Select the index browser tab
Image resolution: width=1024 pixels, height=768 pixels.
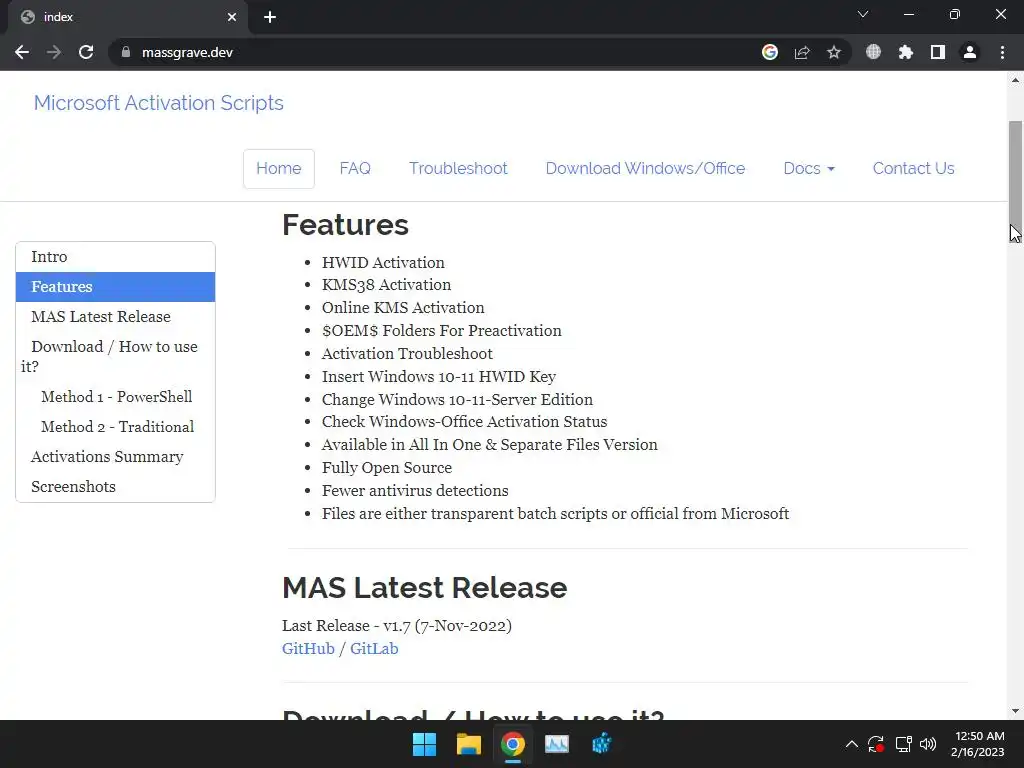(x=127, y=17)
